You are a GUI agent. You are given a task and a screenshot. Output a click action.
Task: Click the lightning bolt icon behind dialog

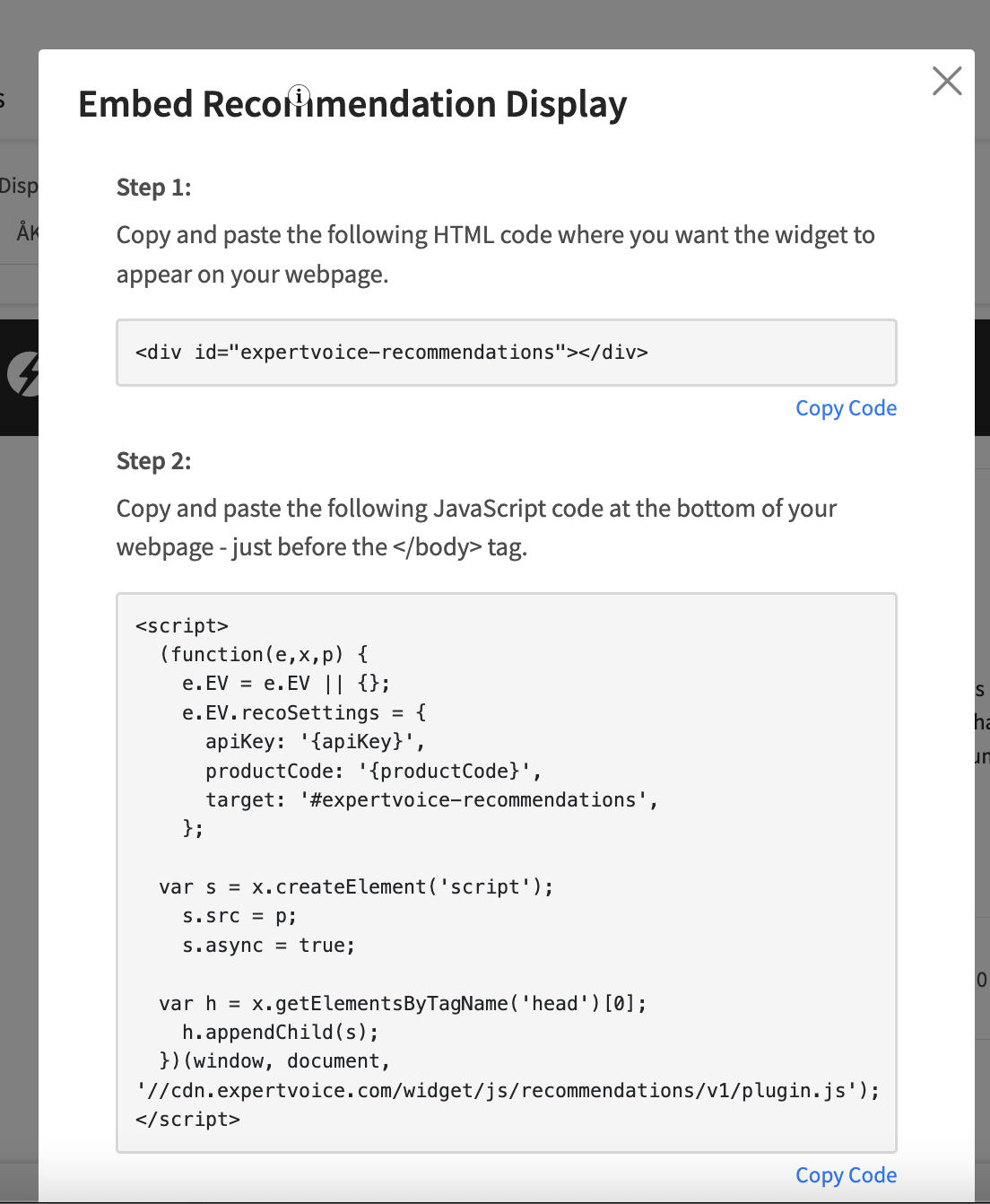pyautogui.click(x=23, y=374)
